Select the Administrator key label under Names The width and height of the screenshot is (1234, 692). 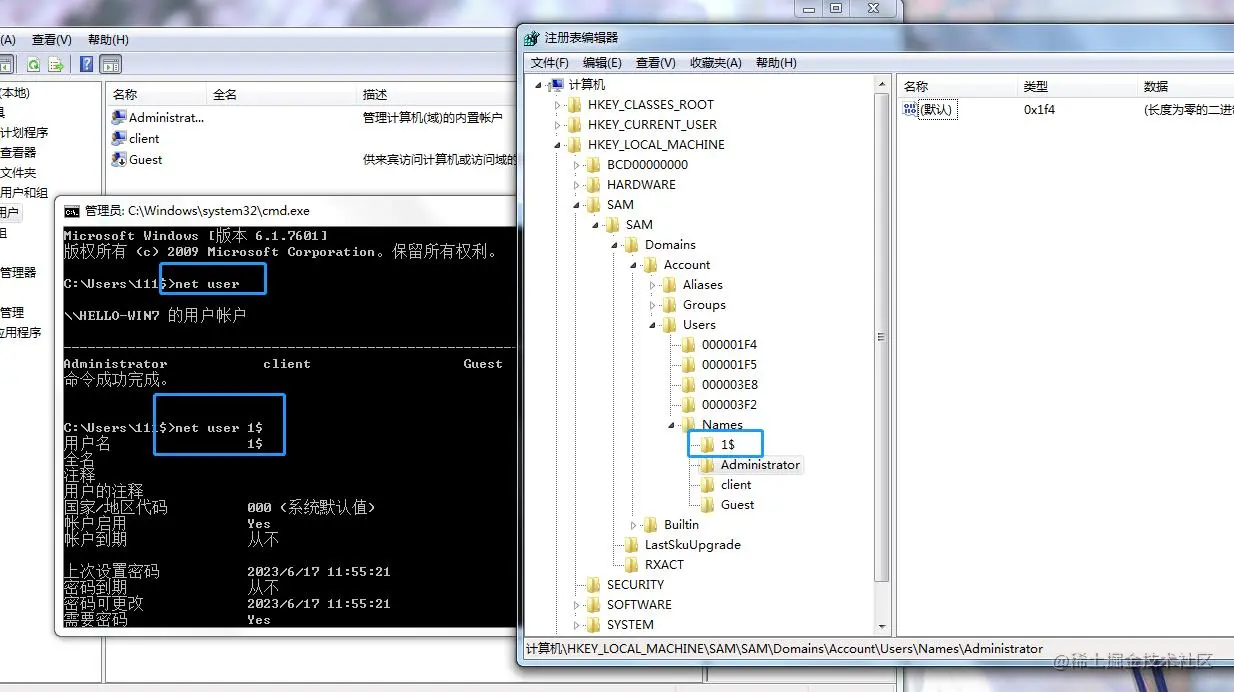click(760, 465)
